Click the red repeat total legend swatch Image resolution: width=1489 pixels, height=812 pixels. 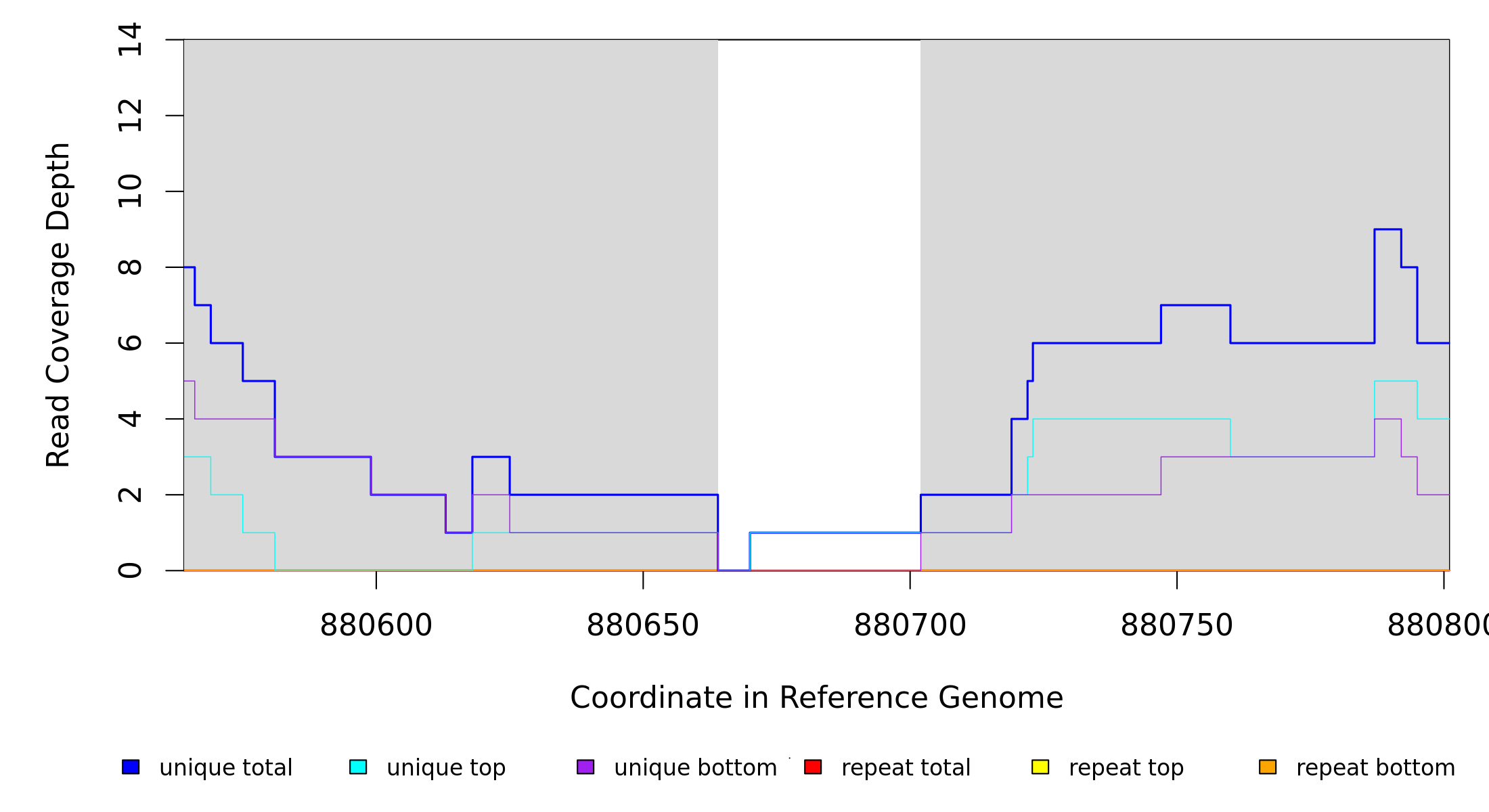point(813,767)
